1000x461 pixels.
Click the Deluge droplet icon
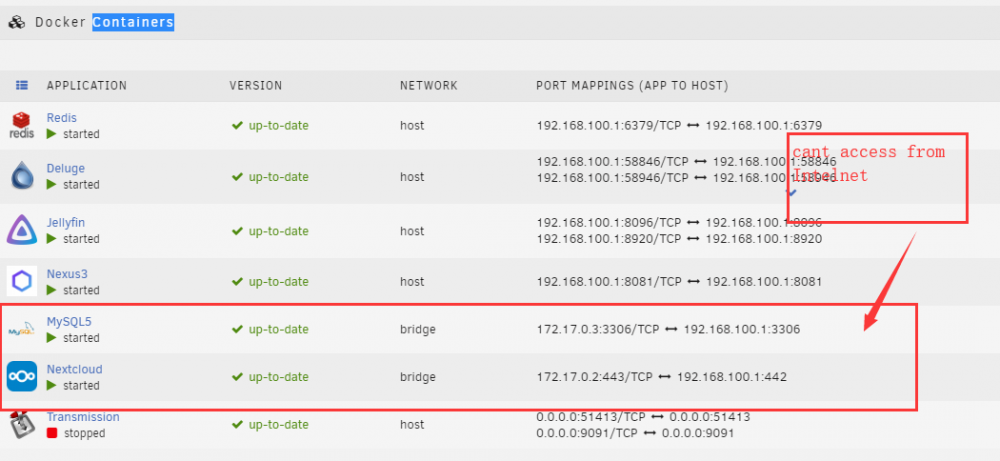tap(22, 175)
